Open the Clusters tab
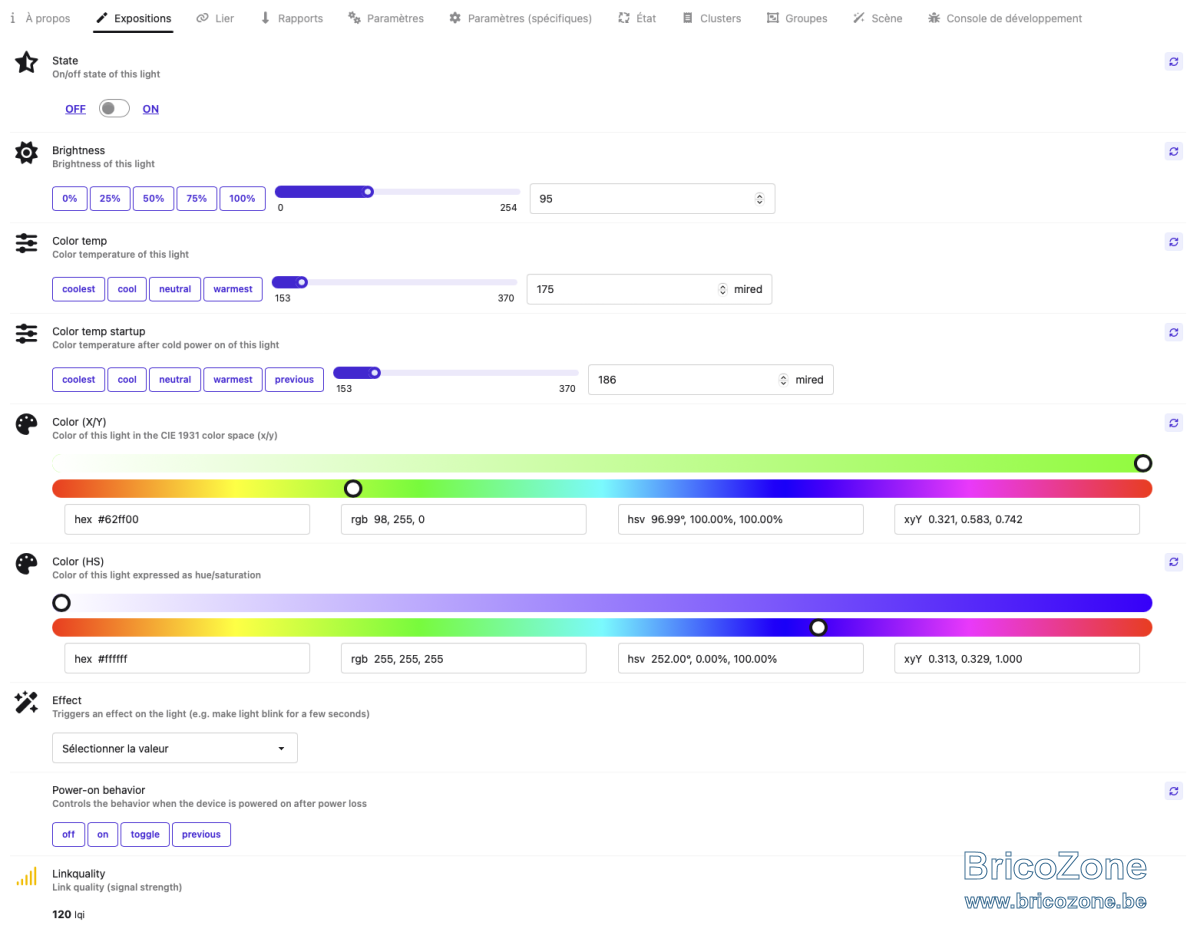 711,18
